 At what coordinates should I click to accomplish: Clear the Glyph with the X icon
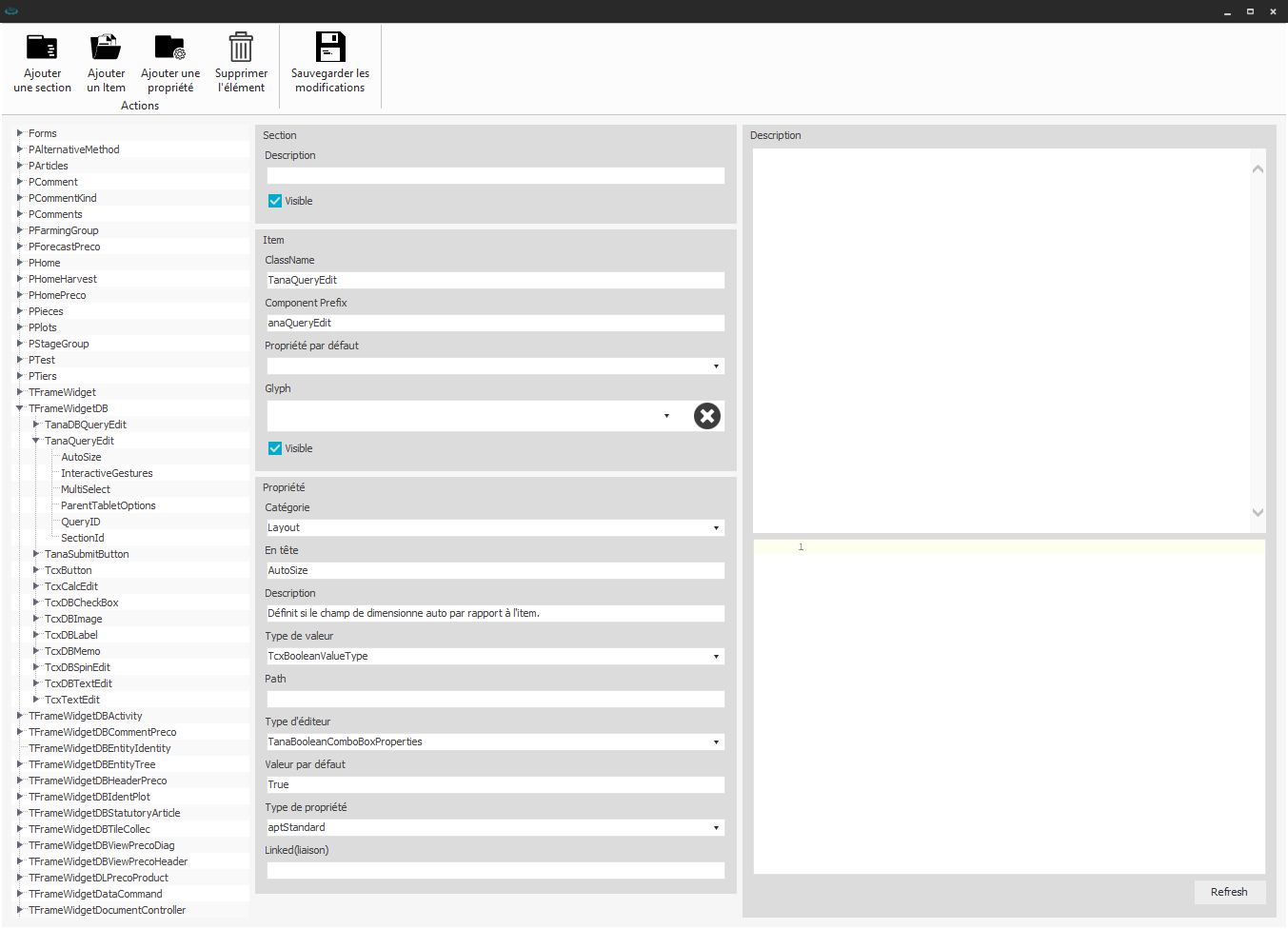pos(706,416)
